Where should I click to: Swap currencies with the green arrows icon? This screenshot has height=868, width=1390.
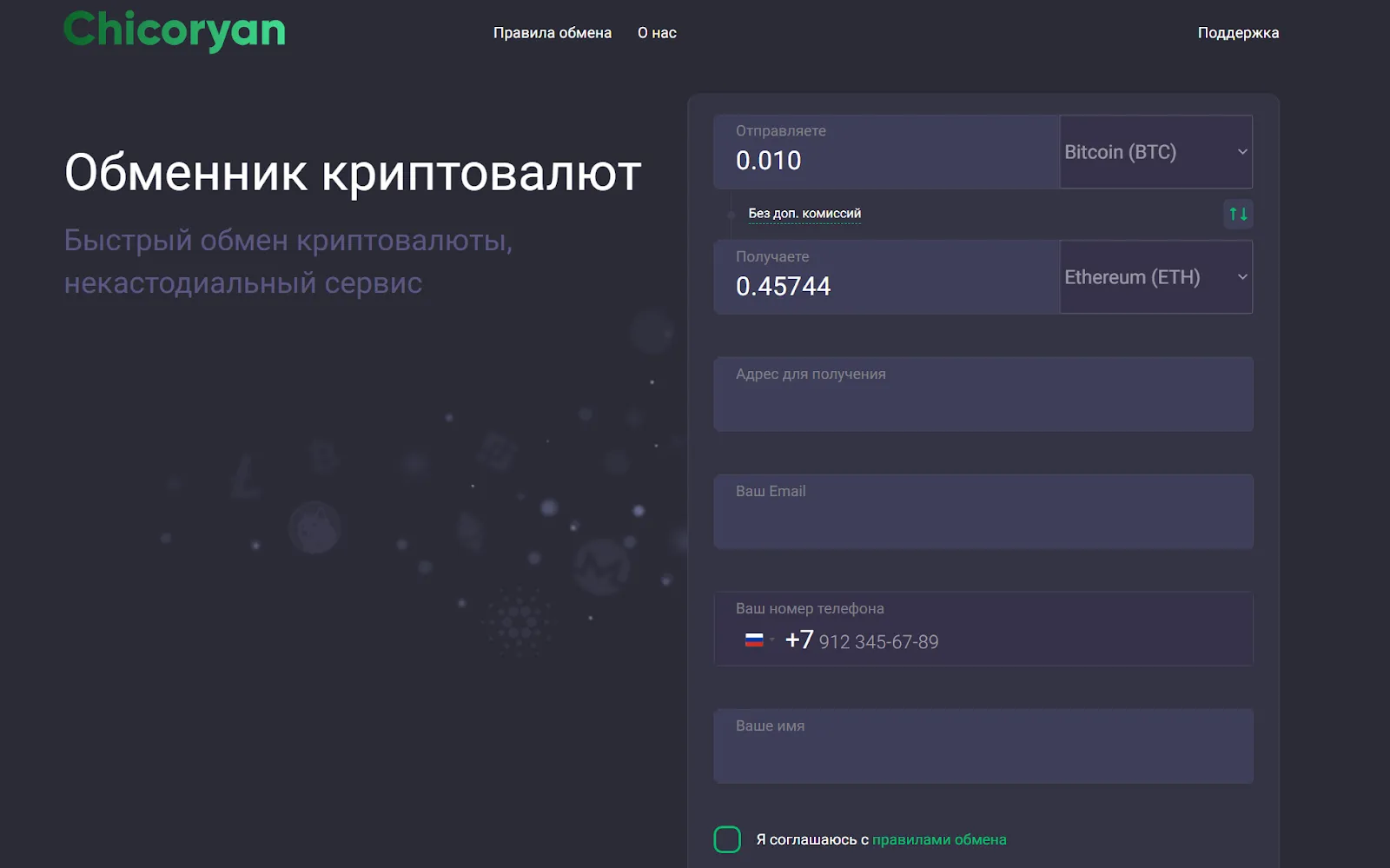pos(1238,214)
